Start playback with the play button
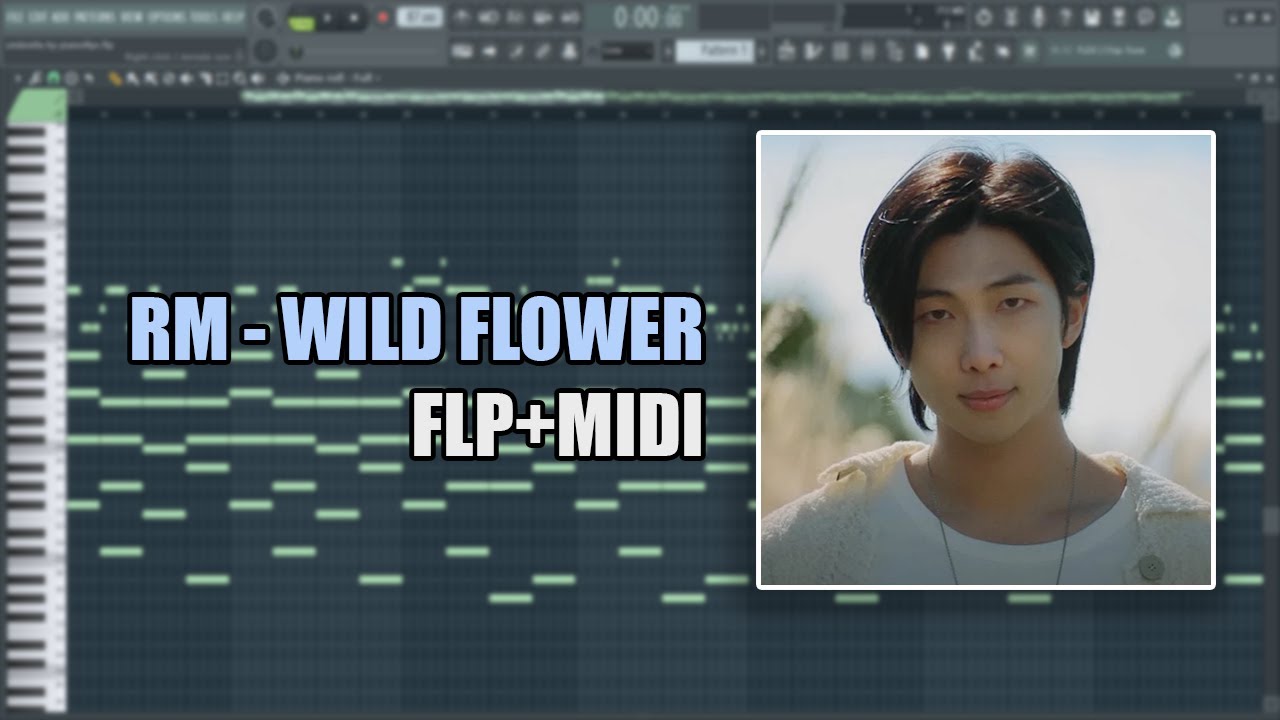The image size is (1280, 720). tap(327, 18)
